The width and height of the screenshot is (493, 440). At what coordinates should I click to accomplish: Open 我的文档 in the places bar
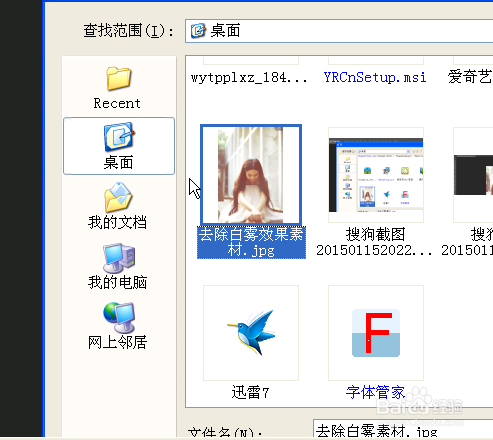(x=118, y=206)
